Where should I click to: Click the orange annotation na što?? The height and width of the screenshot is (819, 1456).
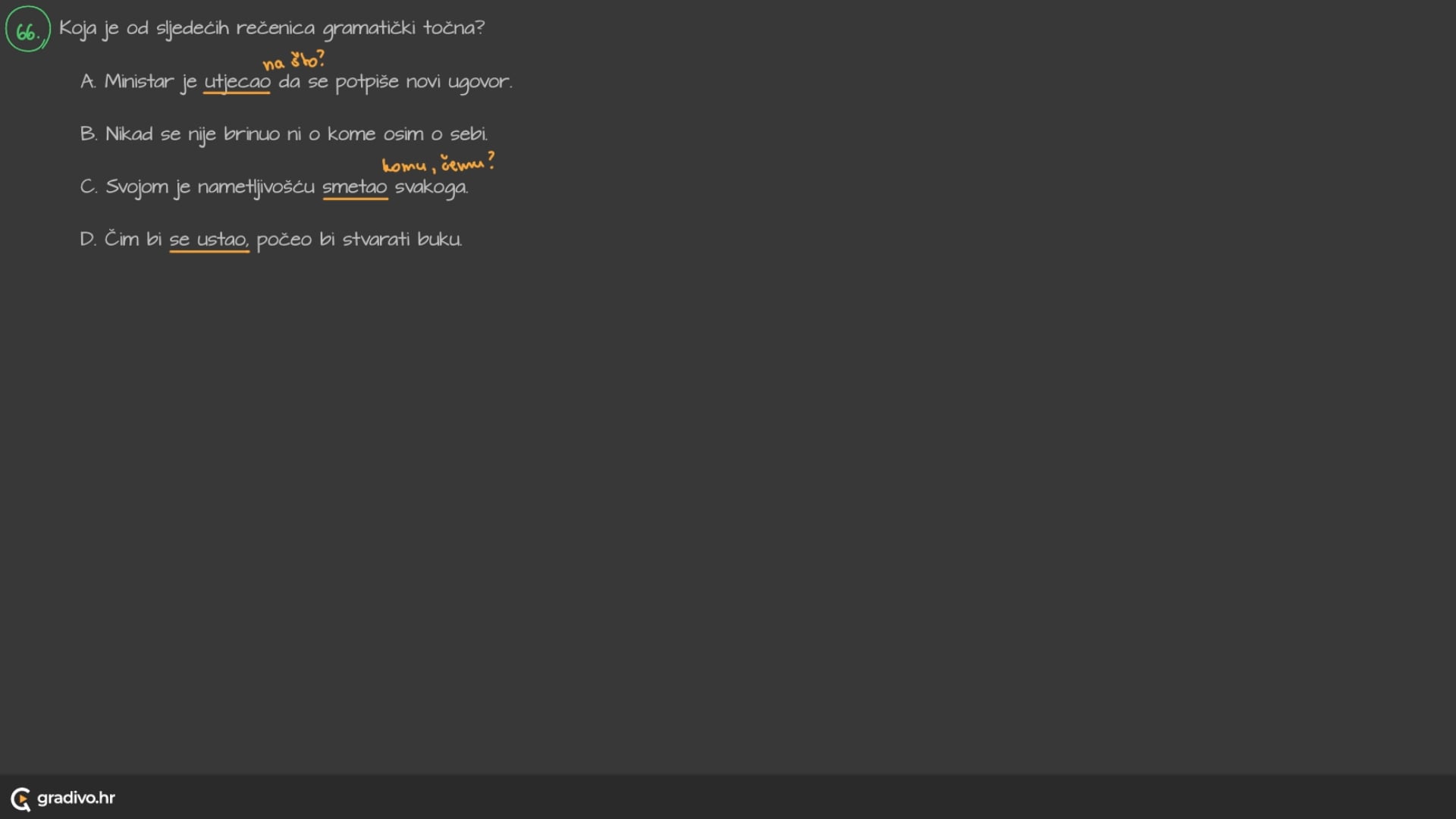(x=293, y=61)
